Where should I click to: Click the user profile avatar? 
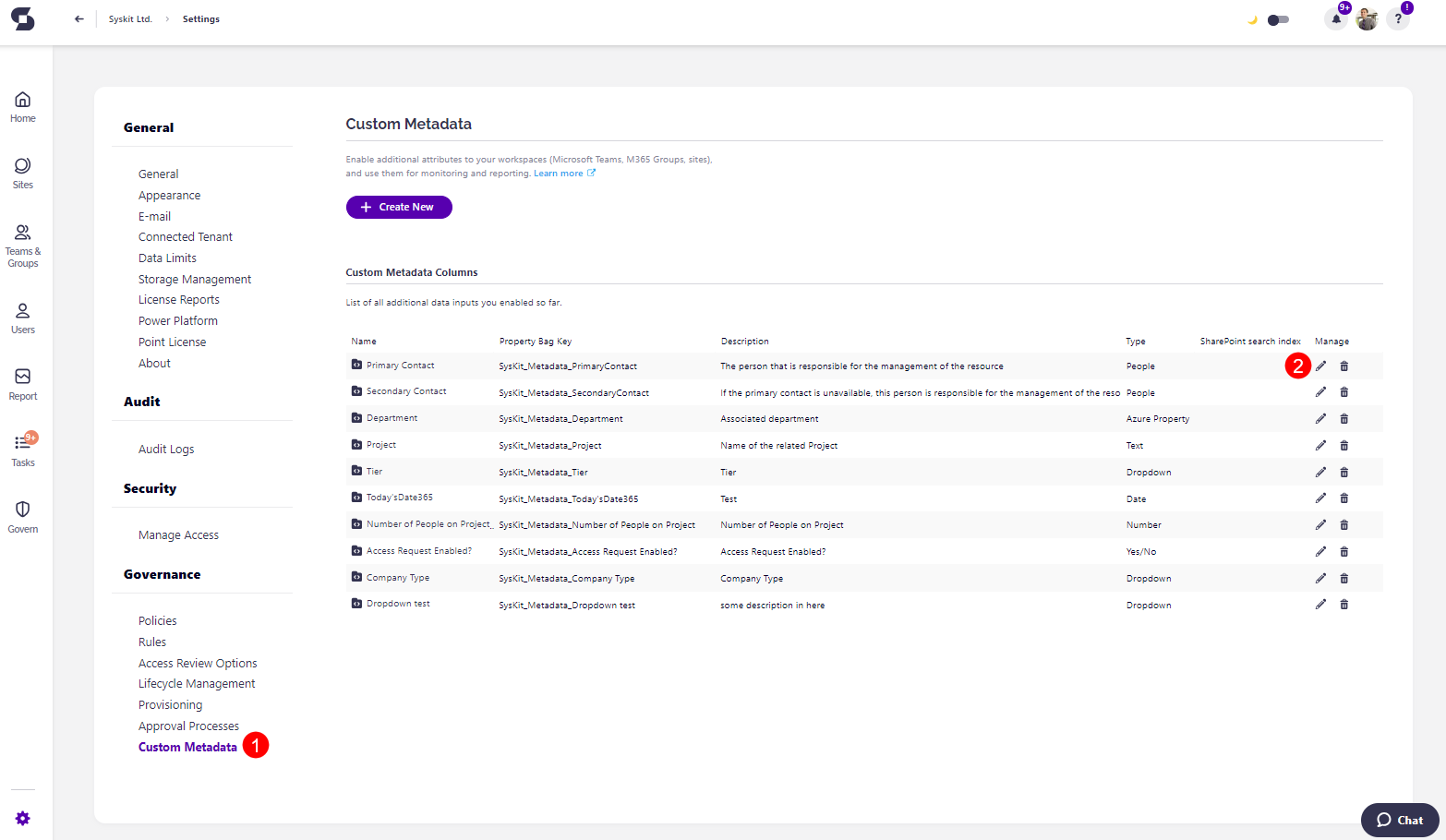pyautogui.click(x=1367, y=18)
